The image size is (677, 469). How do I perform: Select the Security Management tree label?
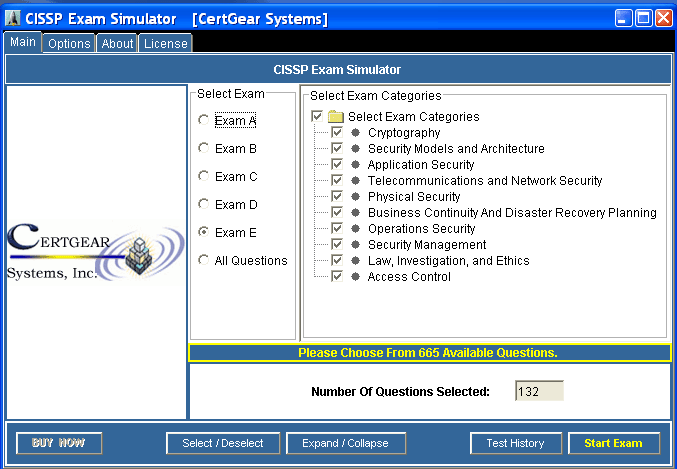click(427, 244)
